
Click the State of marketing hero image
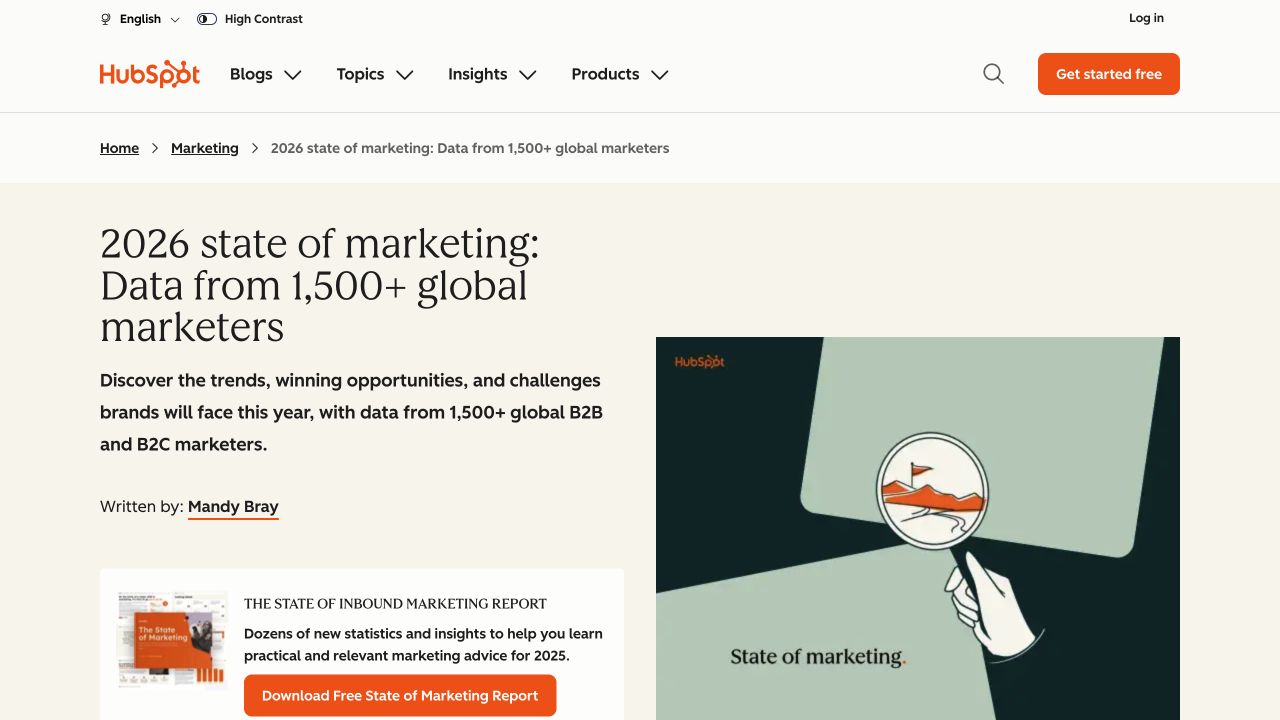point(918,528)
